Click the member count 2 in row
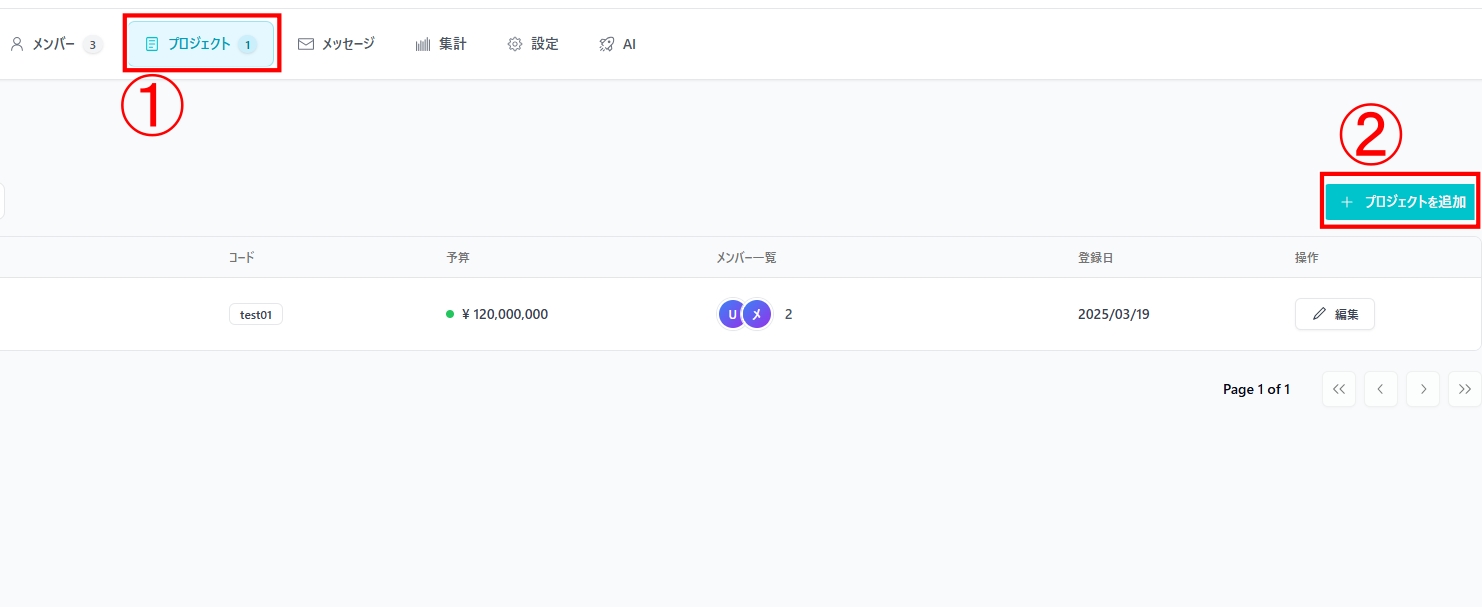Image resolution: width=1482 pixels, height=607 pixels. [788, 314]
